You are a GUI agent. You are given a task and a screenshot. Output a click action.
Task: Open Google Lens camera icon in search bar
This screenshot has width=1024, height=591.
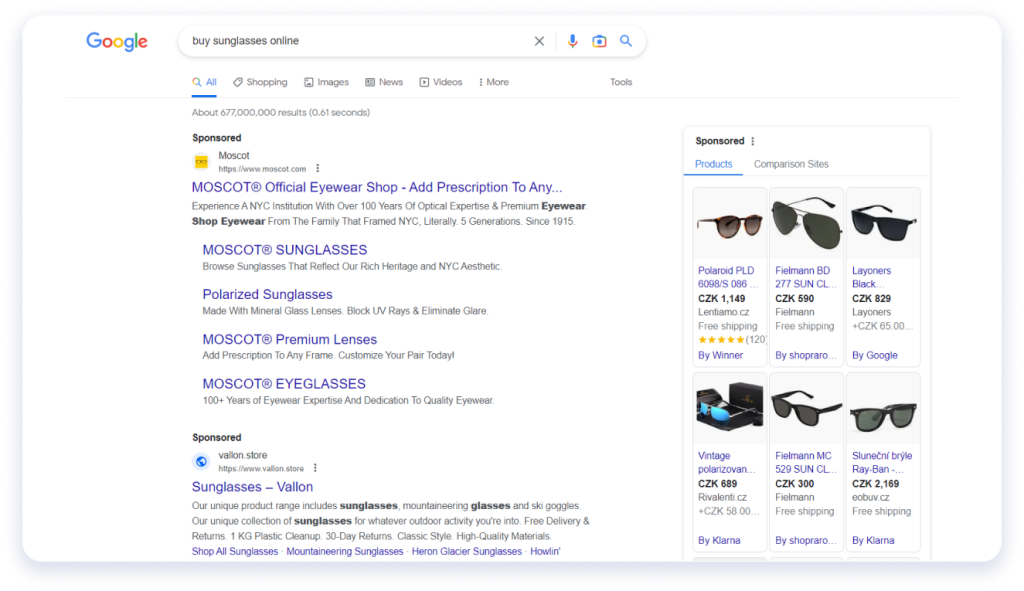[x=599, y=40]
